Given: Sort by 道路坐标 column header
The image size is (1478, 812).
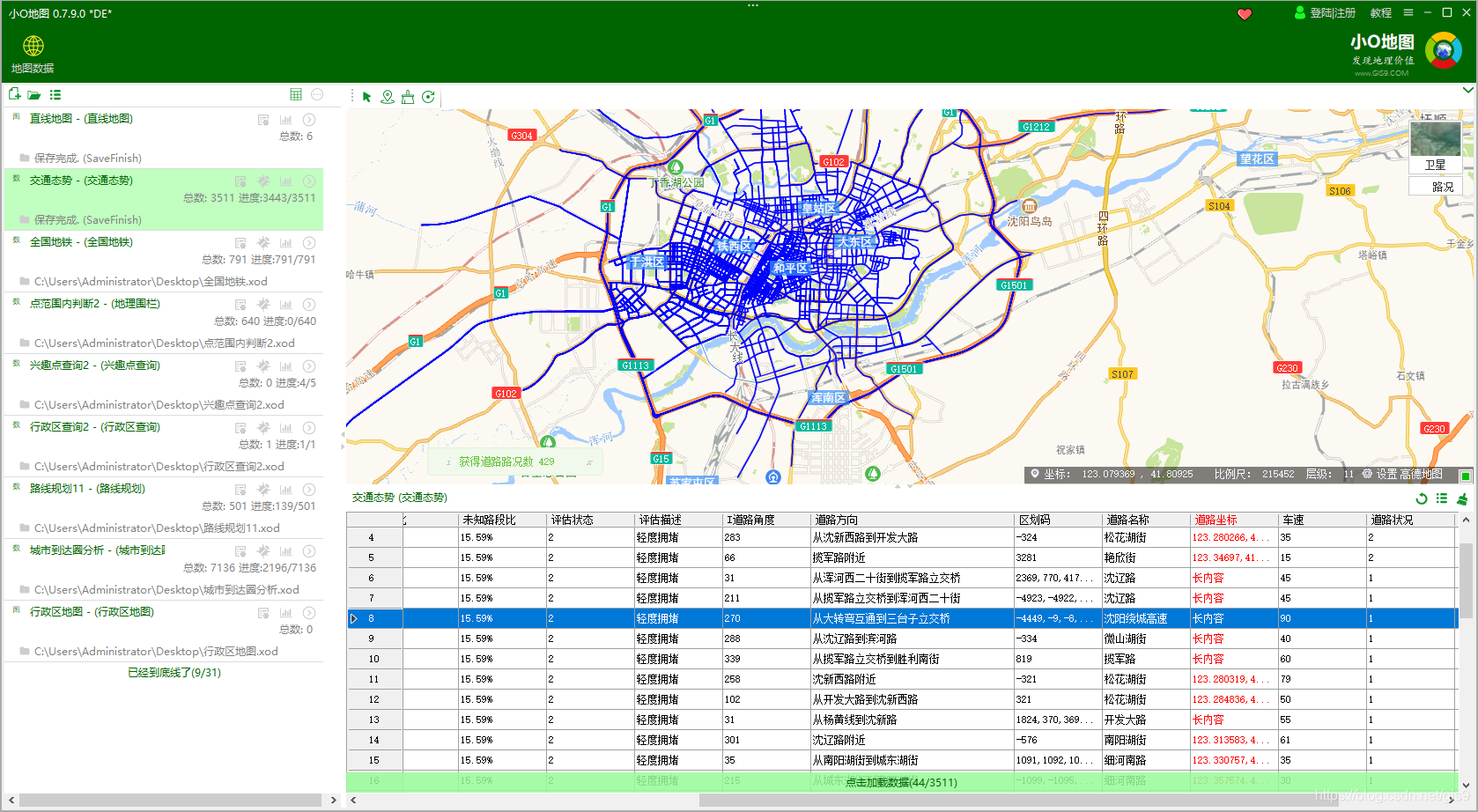Looking at the screenshot, I should pos(1234,520).
